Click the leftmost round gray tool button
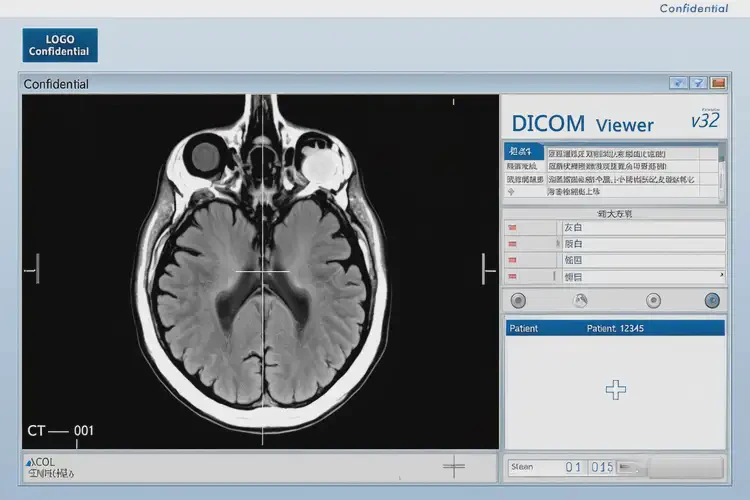 [518, 300]
